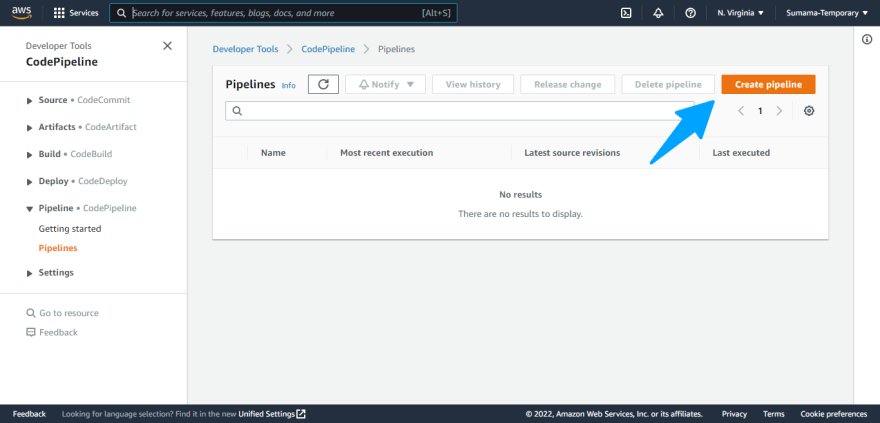Go to previous page of pipelines
880x423 pixels.
click(741, 111)
